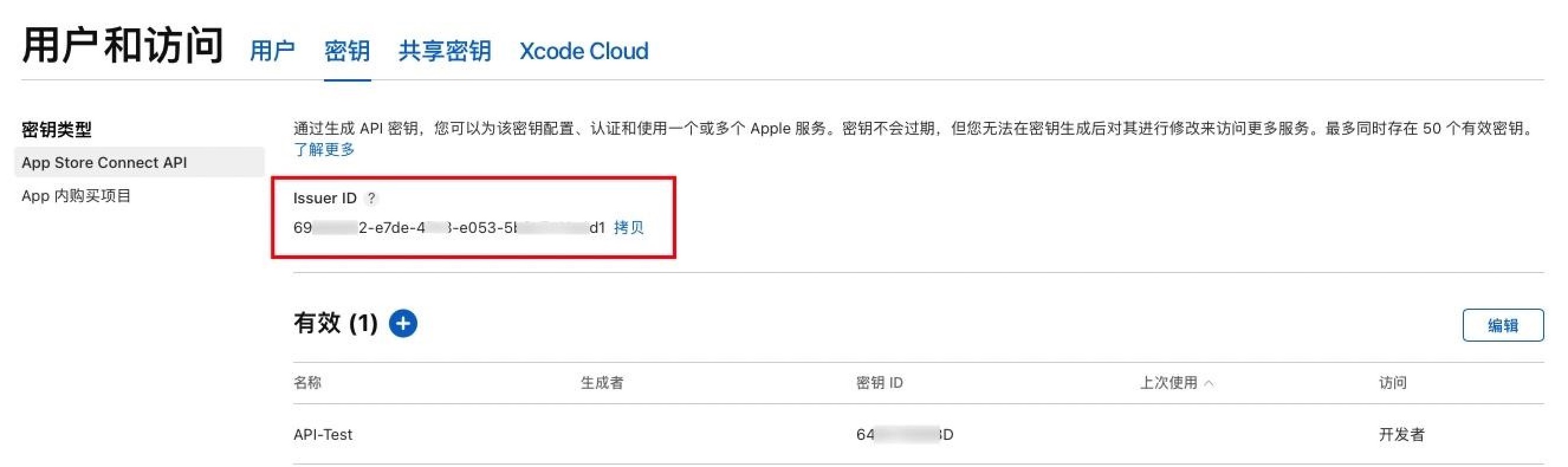This screenshot has height=467, width=1568.
Task: Click the 了解更多 link
Action: coord(324,149)
